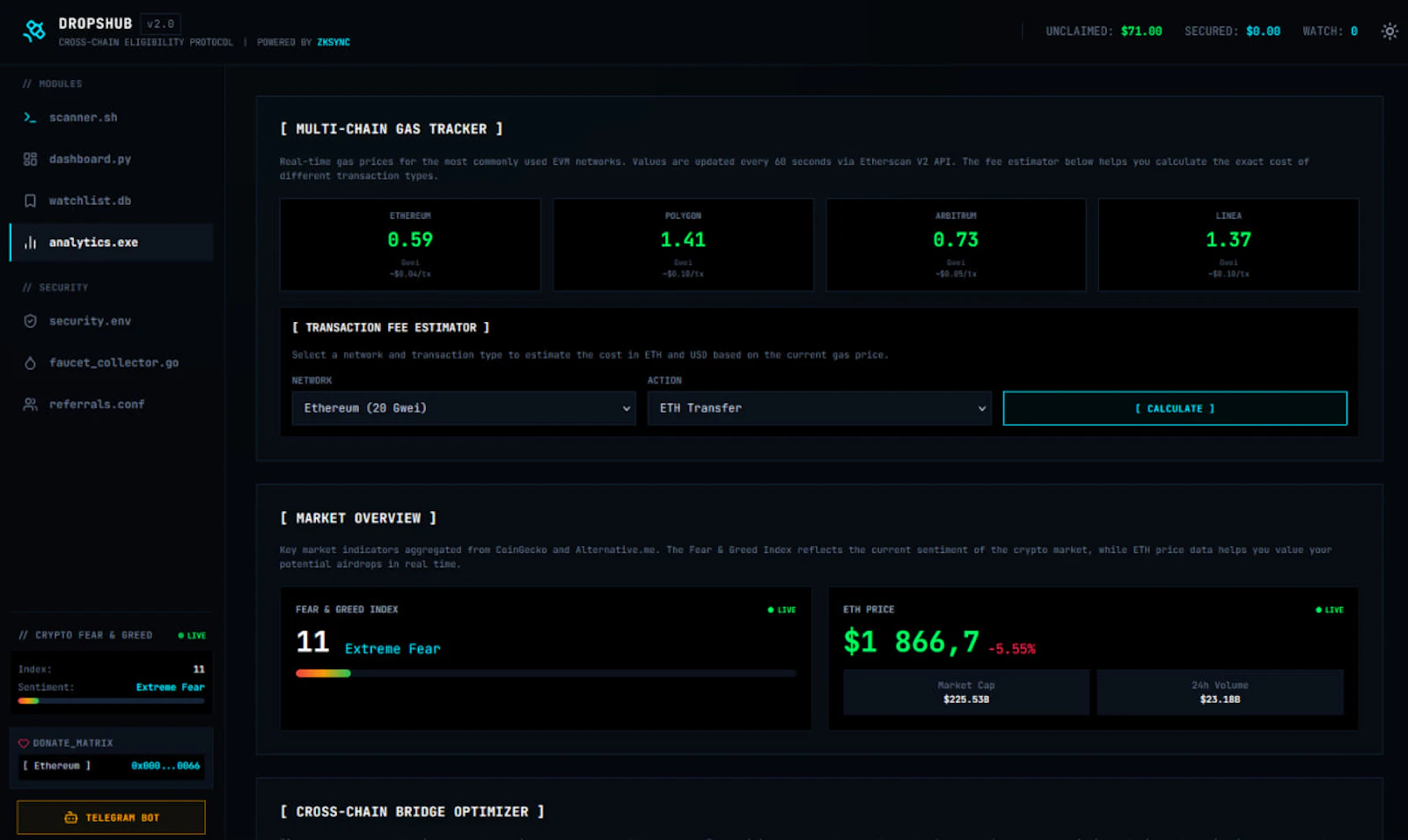The width and height of the screenshot is (1408, 840).
Task: Click the Ethereum gas price card
Action: point(410,245)
